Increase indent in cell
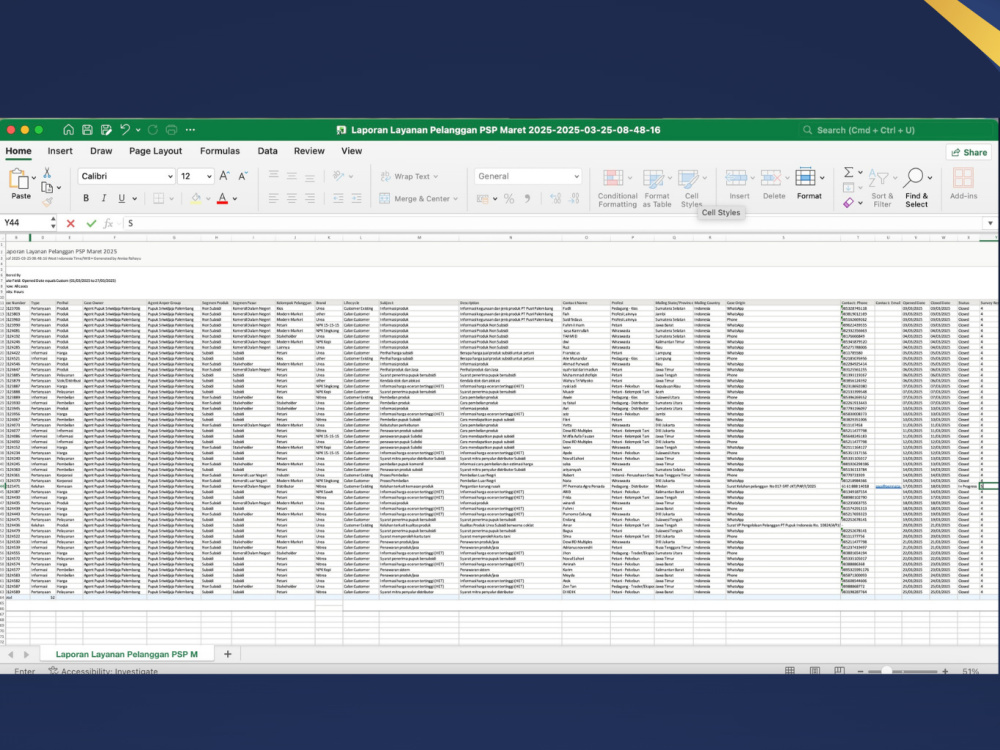The height and width of the screenshot is (750, 1000). (356, 198)
